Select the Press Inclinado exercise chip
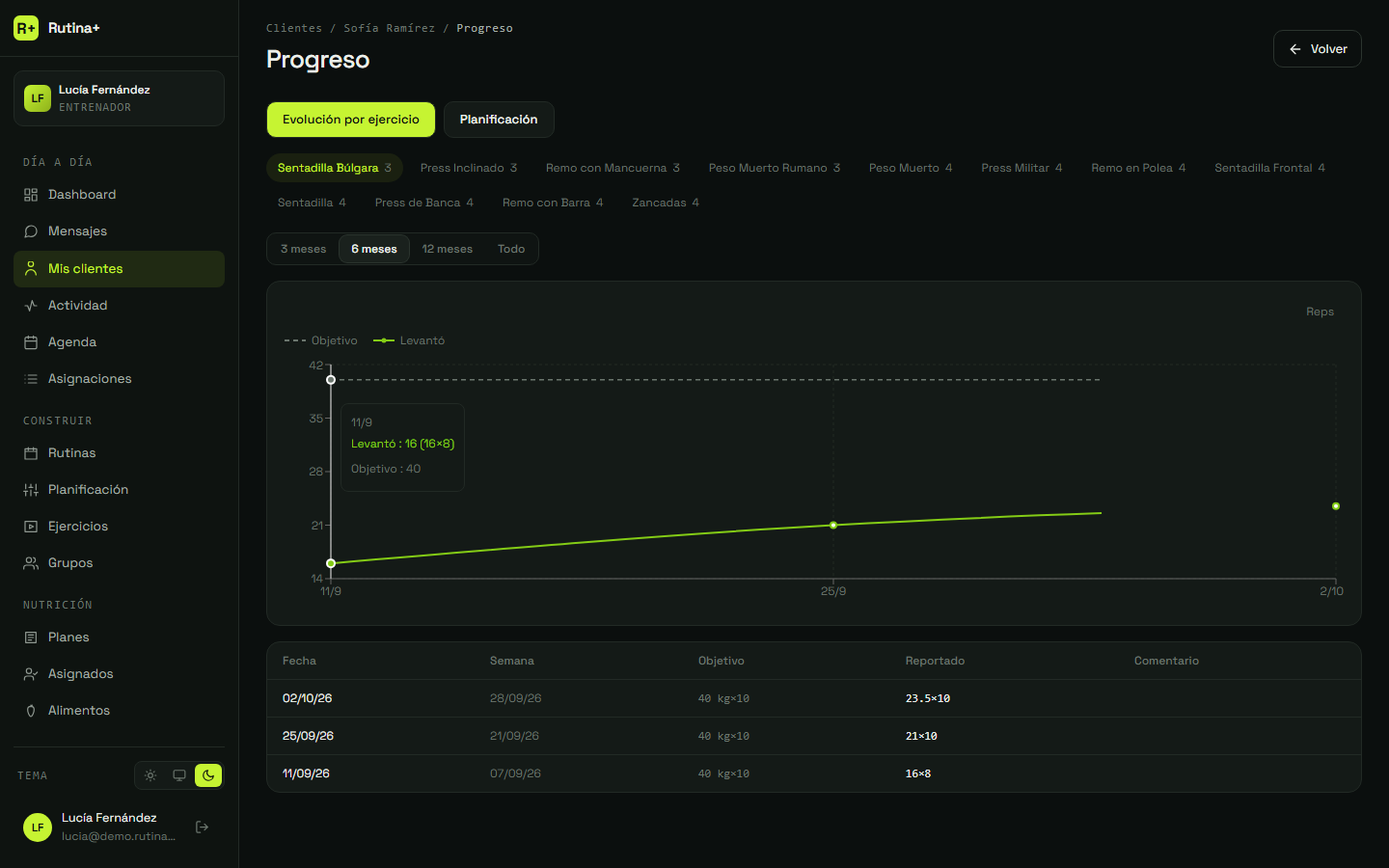 (x=469, y=168)
